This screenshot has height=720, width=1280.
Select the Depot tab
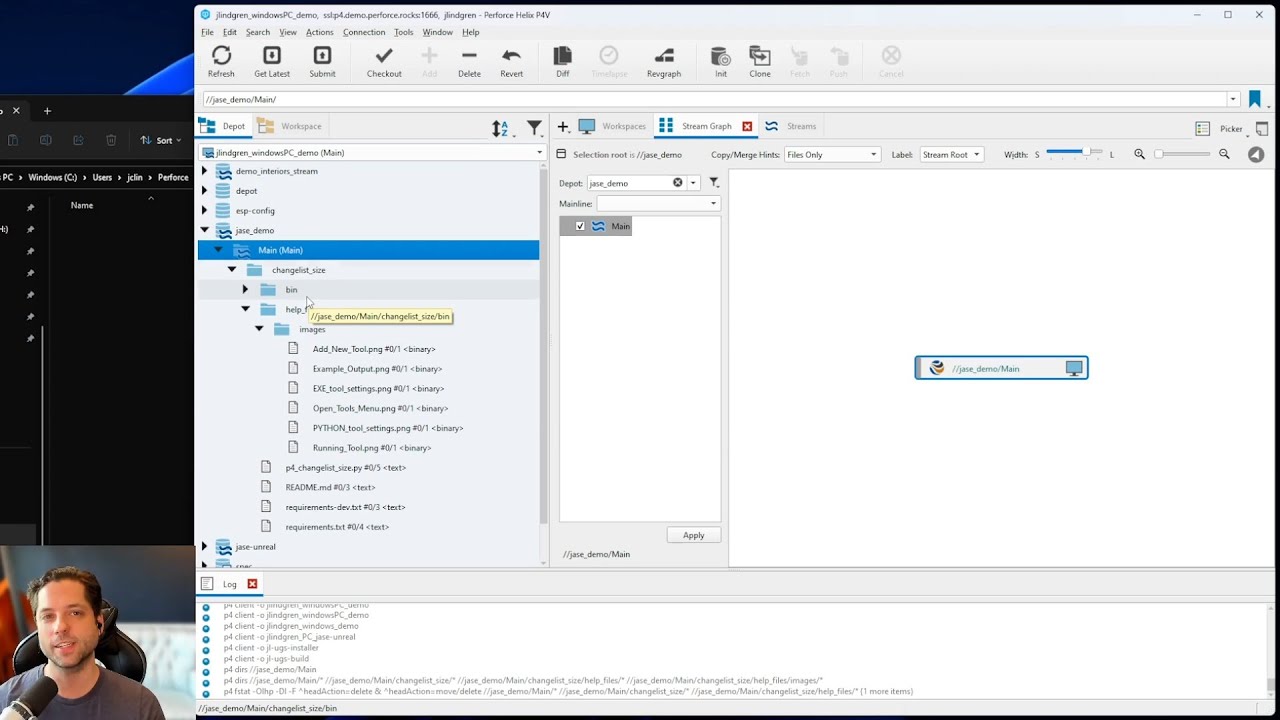[223, 127]
